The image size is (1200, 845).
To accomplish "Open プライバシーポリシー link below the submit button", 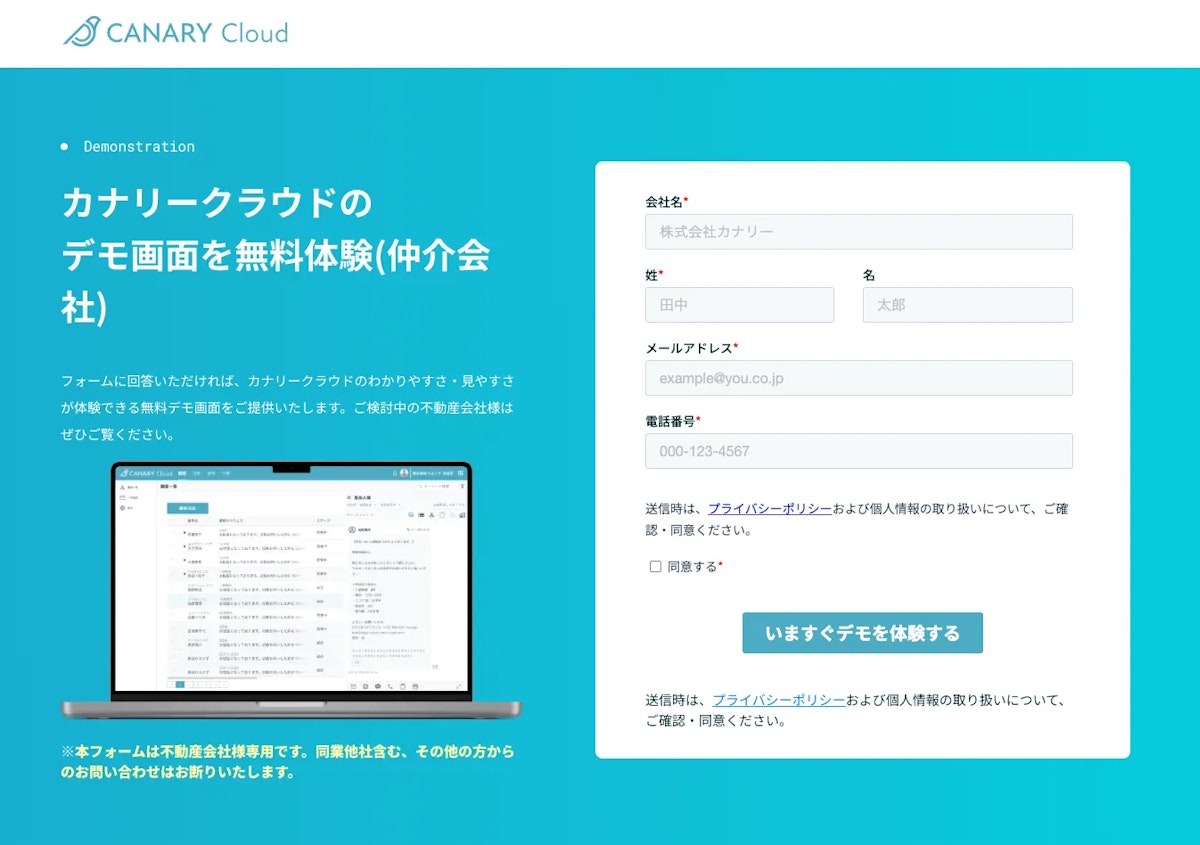I will [779, 700].
